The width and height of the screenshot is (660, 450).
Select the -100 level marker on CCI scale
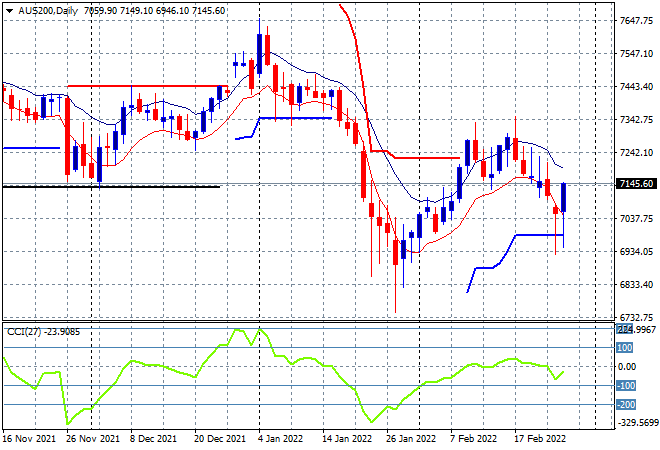[x=626, y=386]
